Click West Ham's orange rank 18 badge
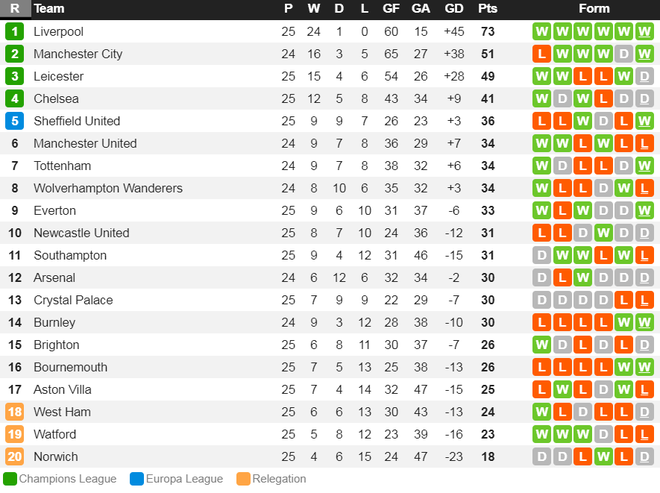660x493 pixels. pyautogui.click(x=14, y=412)
